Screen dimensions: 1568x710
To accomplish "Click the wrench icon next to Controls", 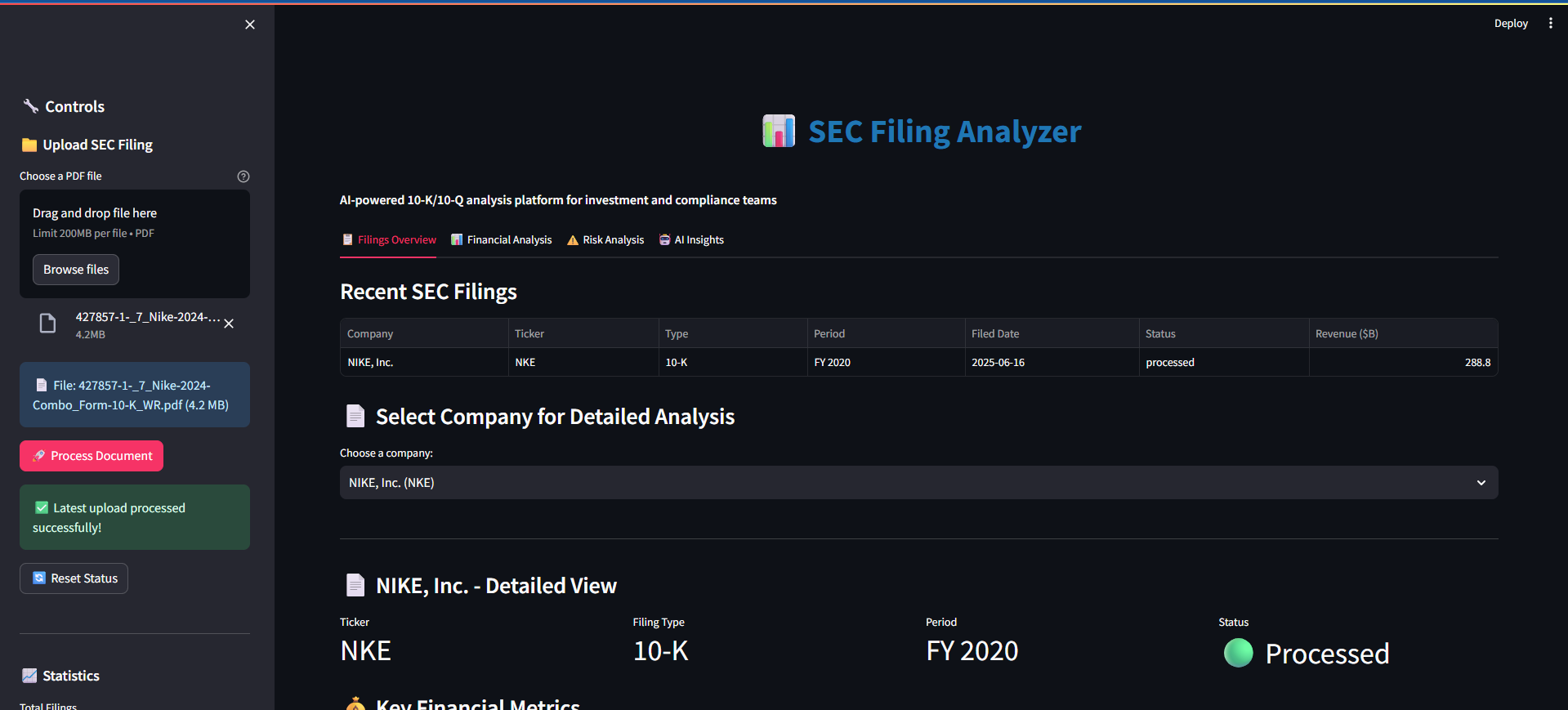I will [x=31, y=106].
